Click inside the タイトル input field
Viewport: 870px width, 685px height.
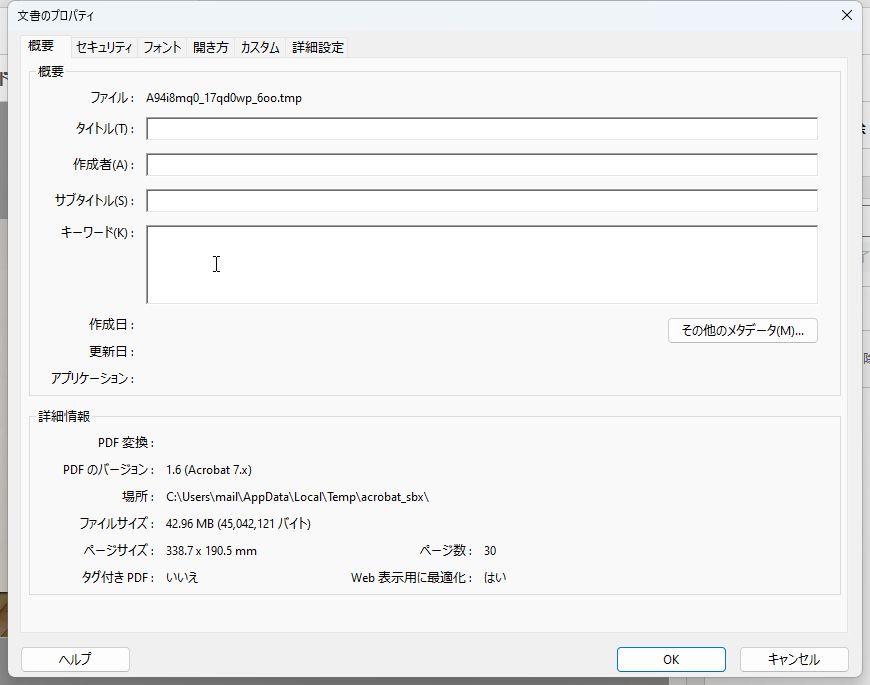point(480,128)
